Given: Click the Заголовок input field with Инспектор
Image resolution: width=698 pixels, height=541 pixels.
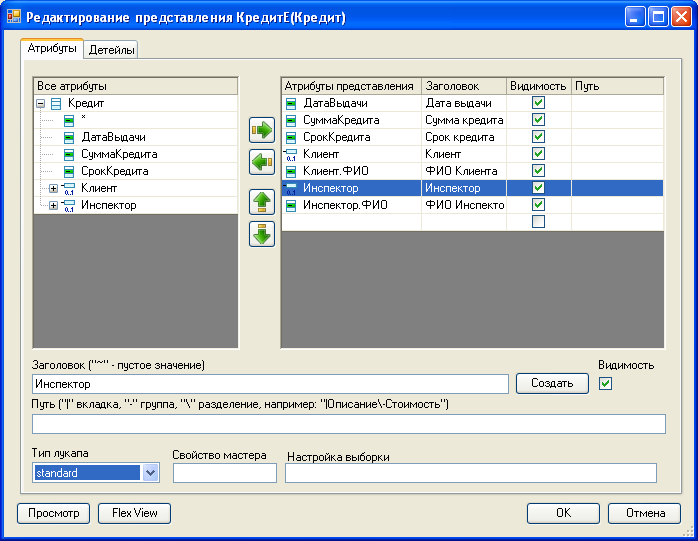Looking at the screenshot, I should pos(270,384).
